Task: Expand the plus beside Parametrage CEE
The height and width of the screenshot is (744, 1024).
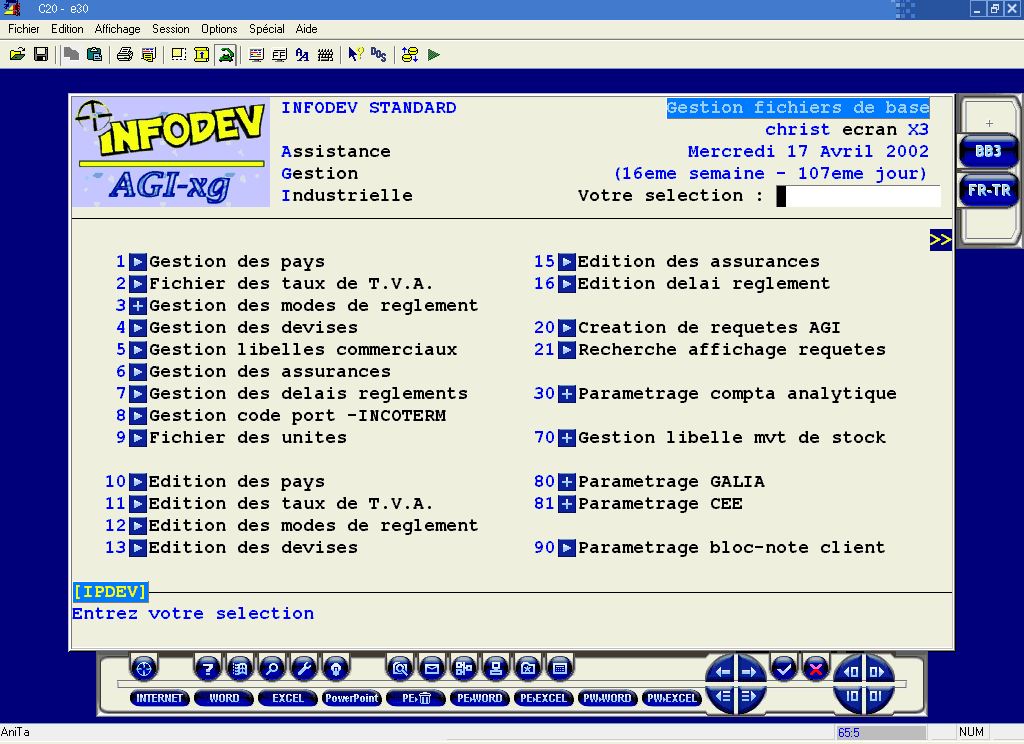Action: (x=567, y=504)
